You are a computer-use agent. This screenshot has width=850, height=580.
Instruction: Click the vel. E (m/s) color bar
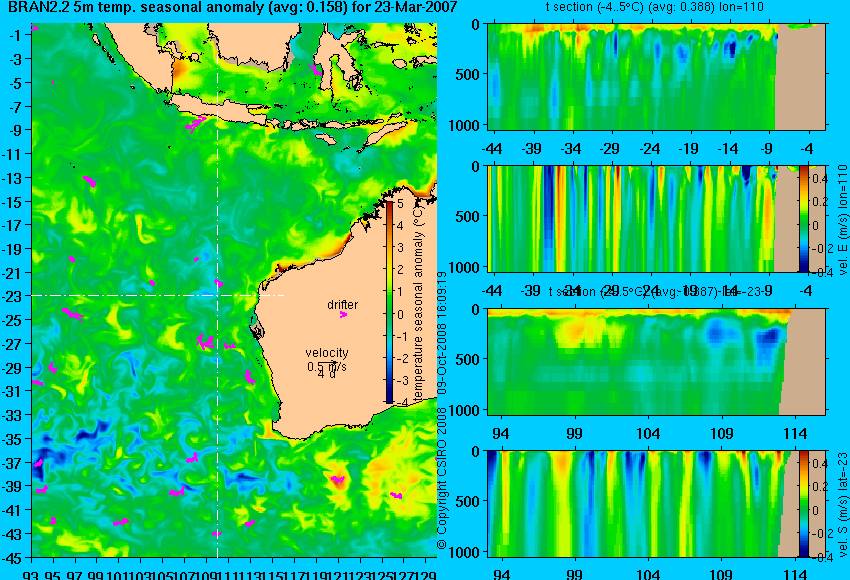click(x=803, y=218)
